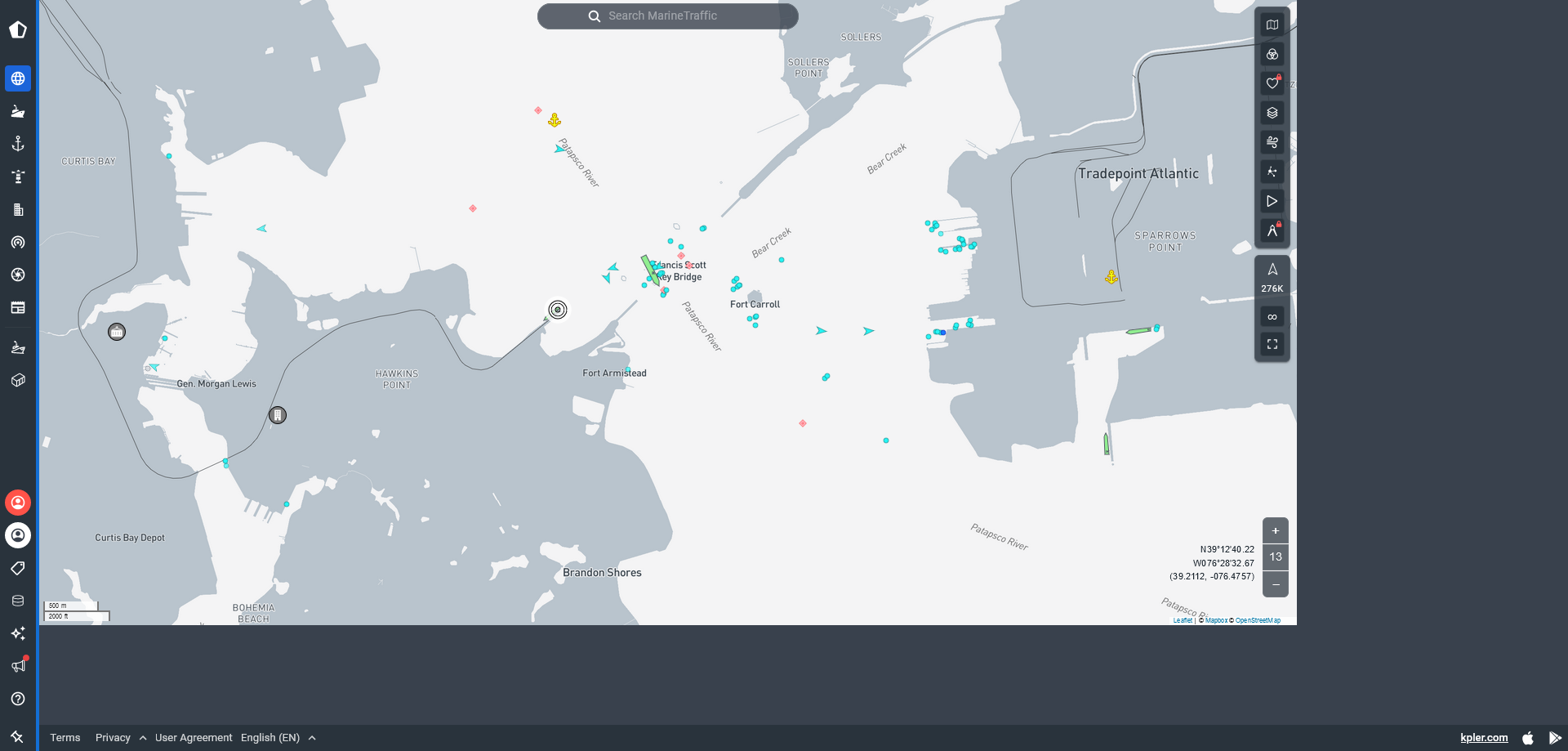The width and height of the screenshot is (1568, 751).
Task: Open the English (EN) language dropdown
Action: [x=278, y=738]
